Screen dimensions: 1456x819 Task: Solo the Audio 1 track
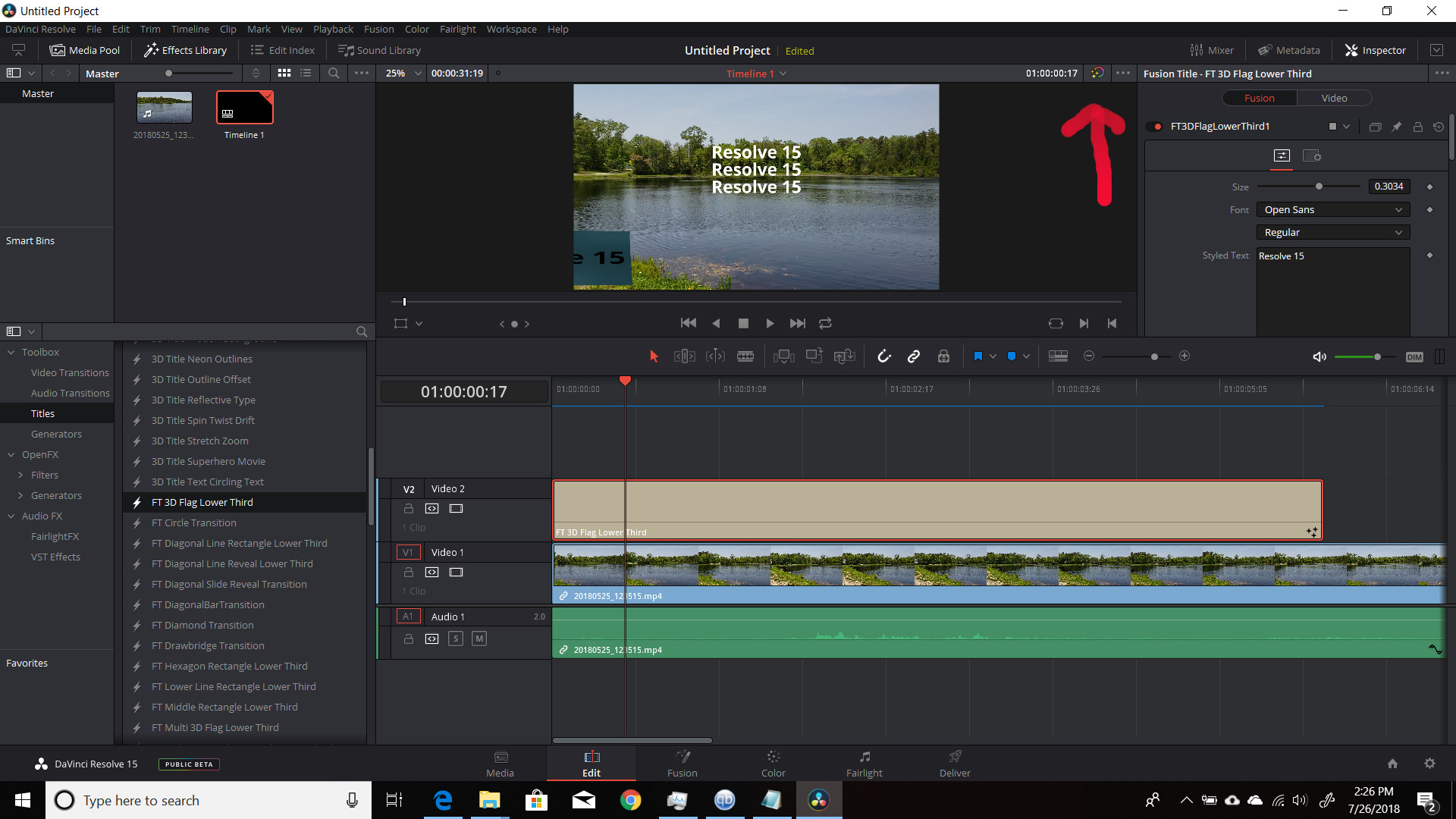[456, 639]
